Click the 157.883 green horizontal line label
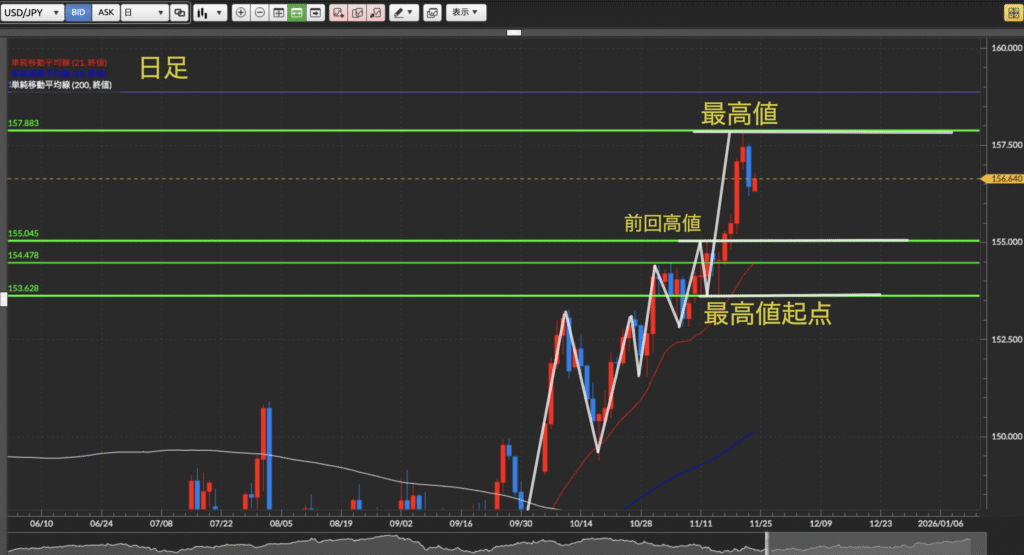Image resolution: width=1024 pixels, height=555 pixels. click(x=24, y=124)
